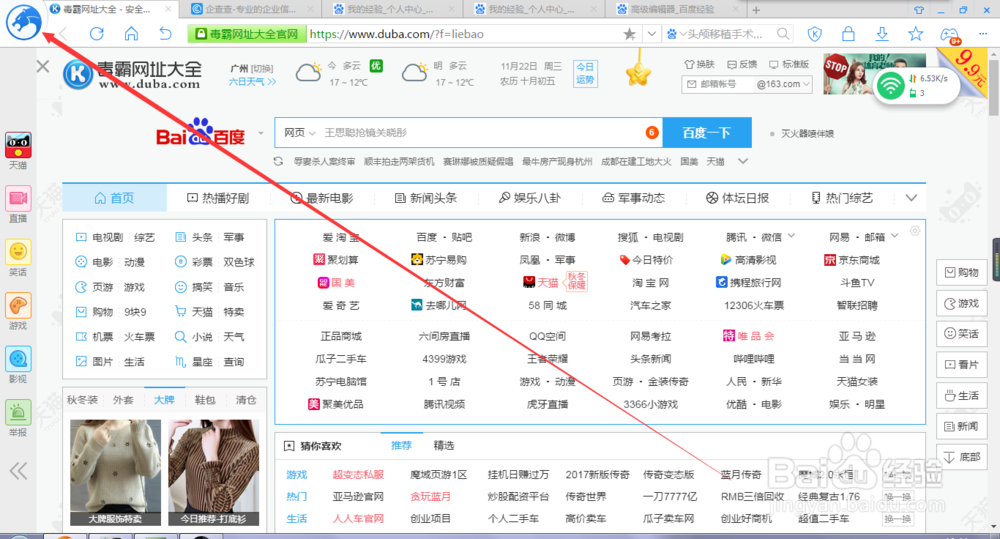Bookmark page with address bar star
Viewport: 1000px width, 539px height.
(x=629, y=34)
